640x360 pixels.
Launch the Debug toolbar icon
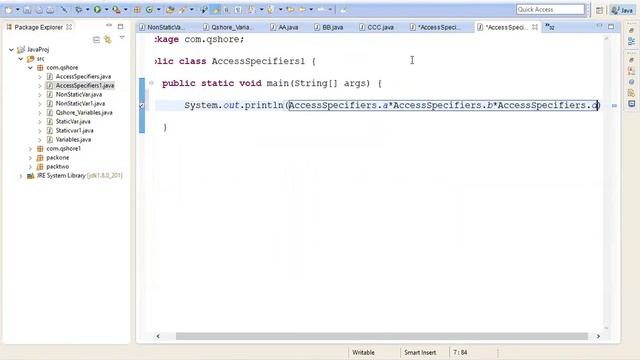78,9
